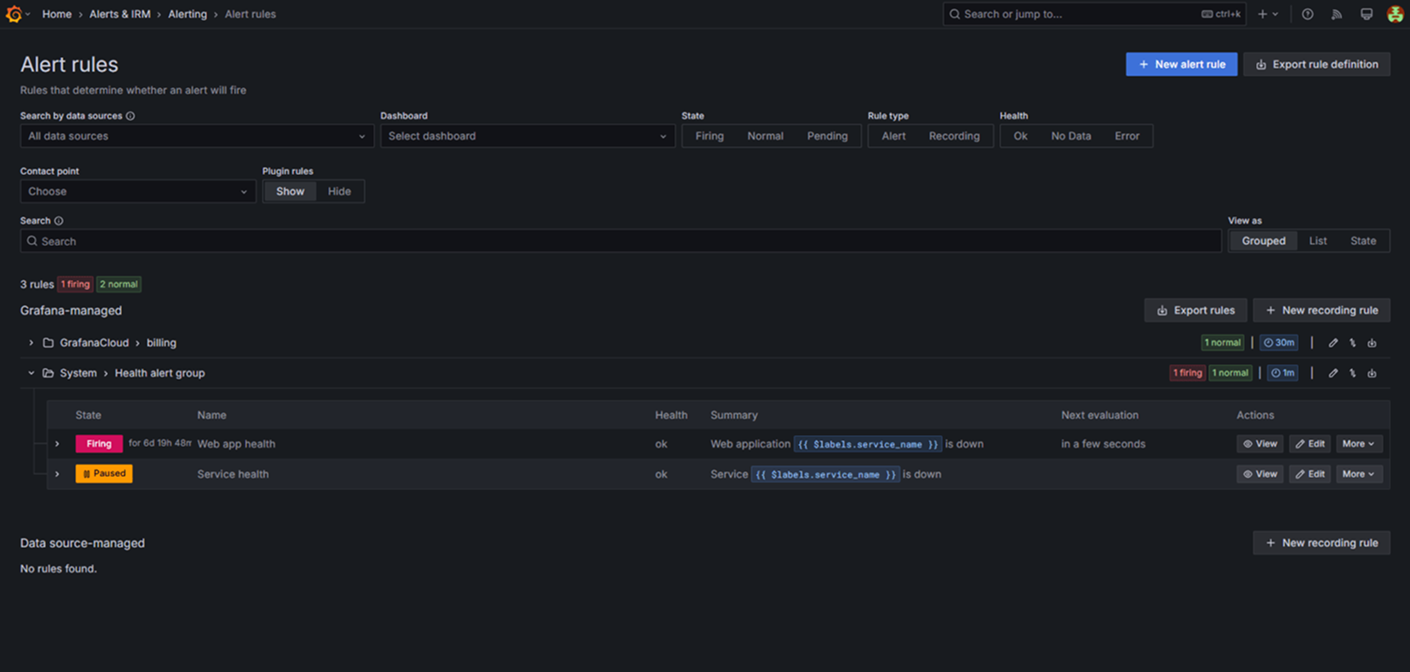Open the Contact point 'Choose' dropdown

138,191
